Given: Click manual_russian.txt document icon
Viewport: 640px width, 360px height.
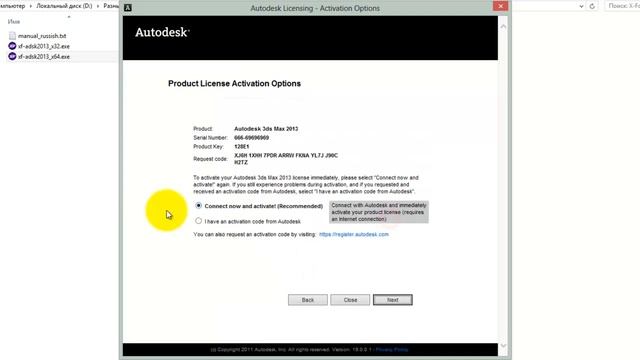Looking at the screenshot, I should pyautogui.click(x=12, y=36).
